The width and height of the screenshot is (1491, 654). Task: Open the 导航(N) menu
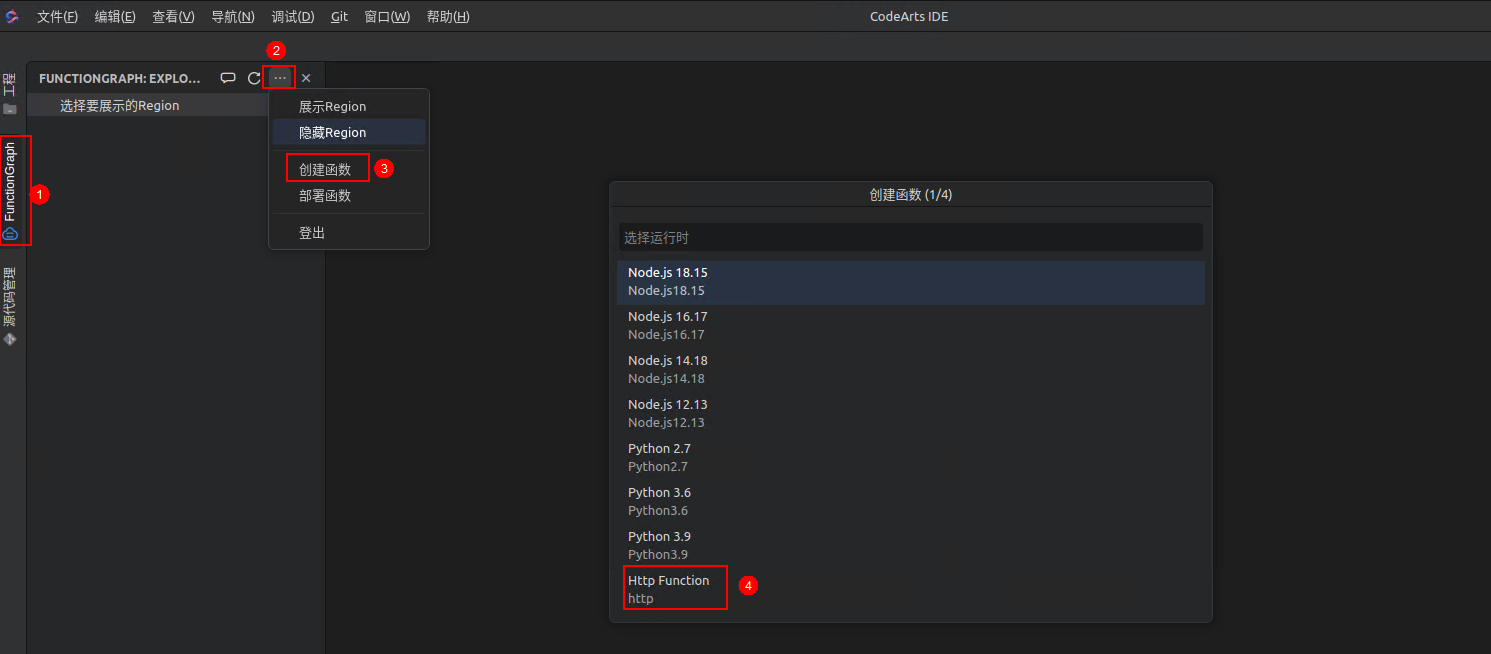coord(232,17)
